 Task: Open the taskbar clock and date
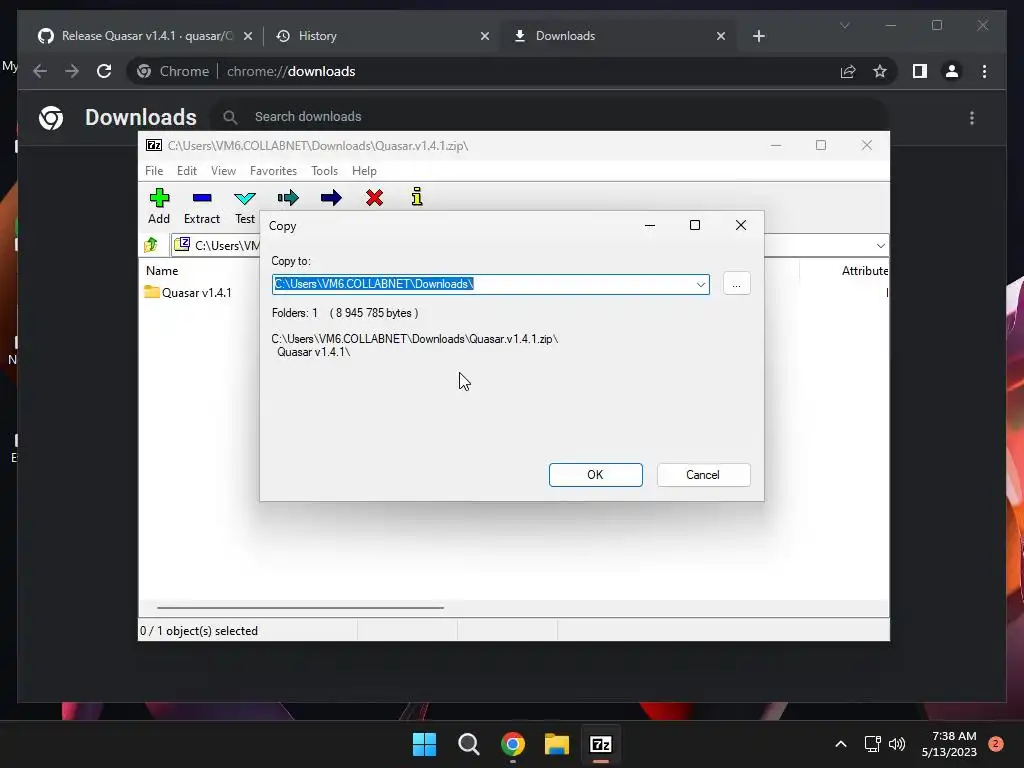tap(950, 744)
